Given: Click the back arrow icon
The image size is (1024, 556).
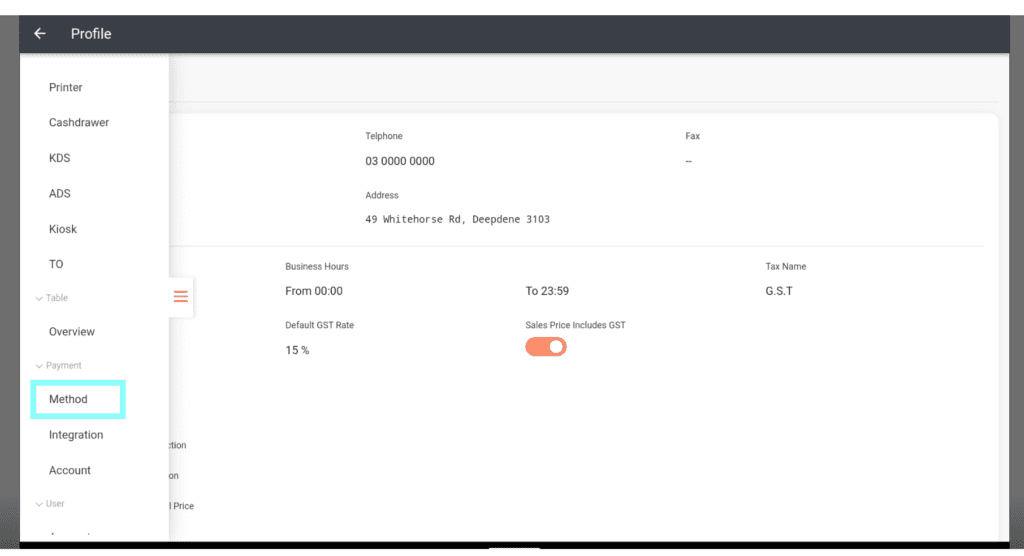Looking at the screenshot, I should point(40,34).
